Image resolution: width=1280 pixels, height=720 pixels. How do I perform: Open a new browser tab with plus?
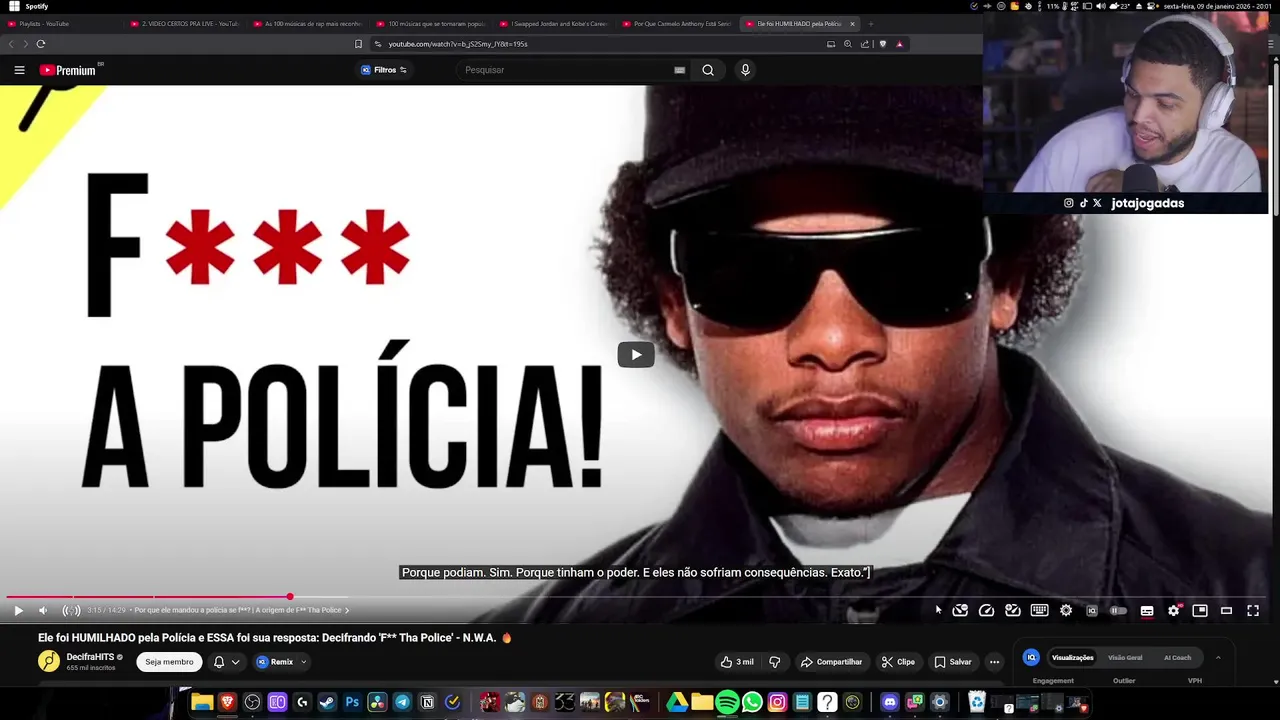point(871,23)
